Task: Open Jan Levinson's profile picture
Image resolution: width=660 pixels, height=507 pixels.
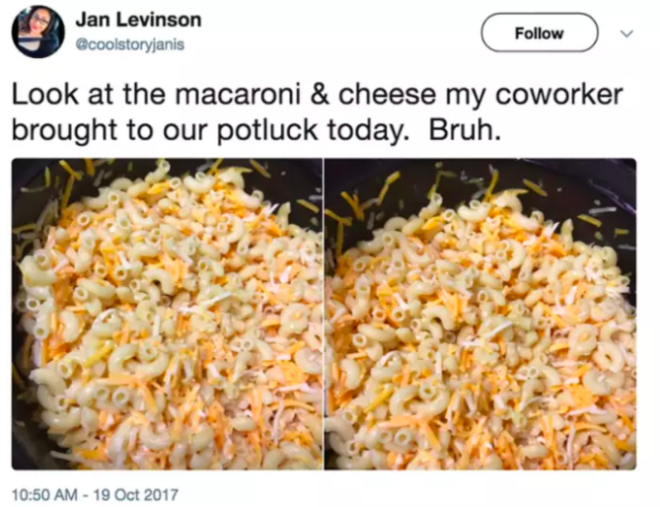Action: click(38, 32)
